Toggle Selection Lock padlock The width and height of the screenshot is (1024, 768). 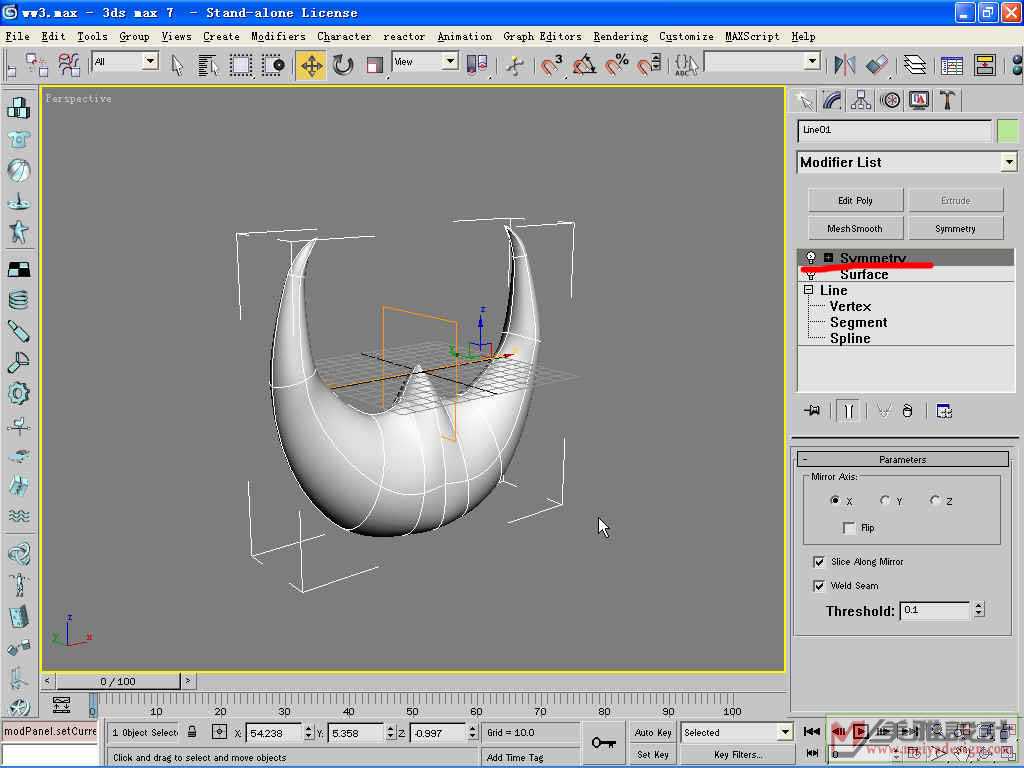192,732
